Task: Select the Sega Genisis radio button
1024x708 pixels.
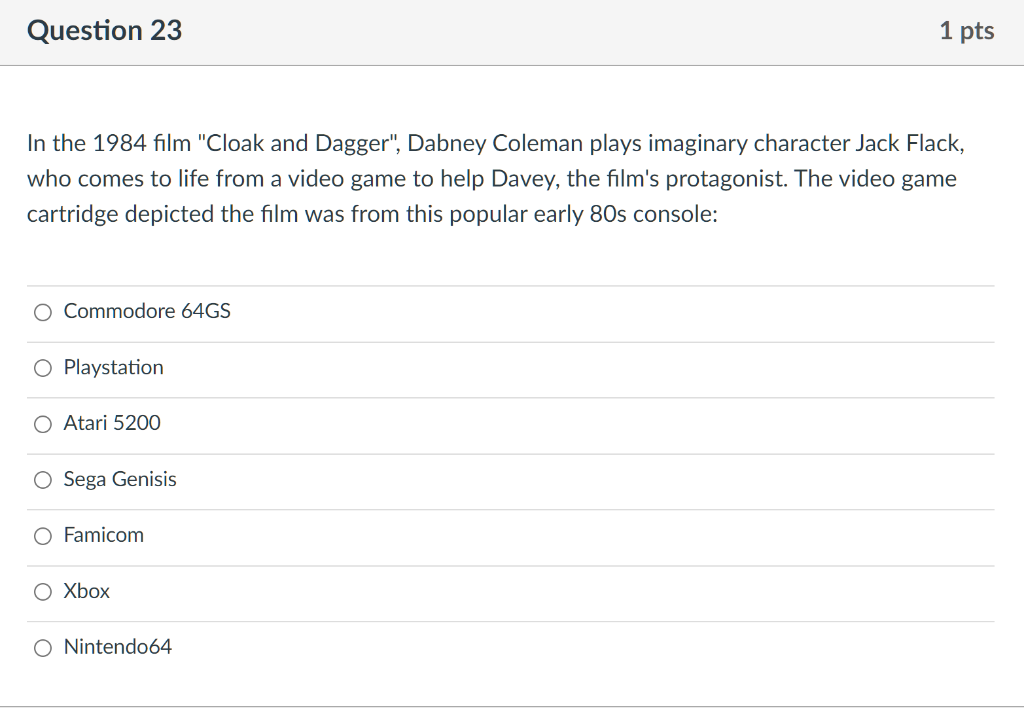Action: click(x=42, y=480)
